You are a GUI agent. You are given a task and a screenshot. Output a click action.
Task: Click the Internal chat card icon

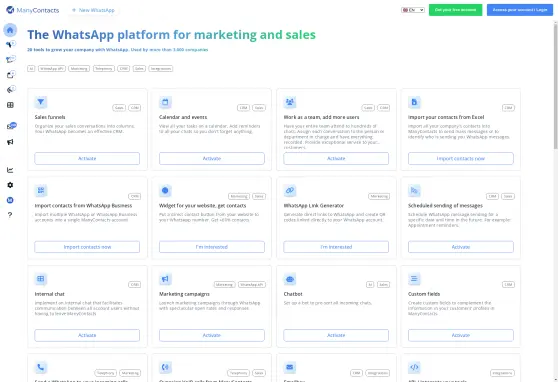click(41, 279)
